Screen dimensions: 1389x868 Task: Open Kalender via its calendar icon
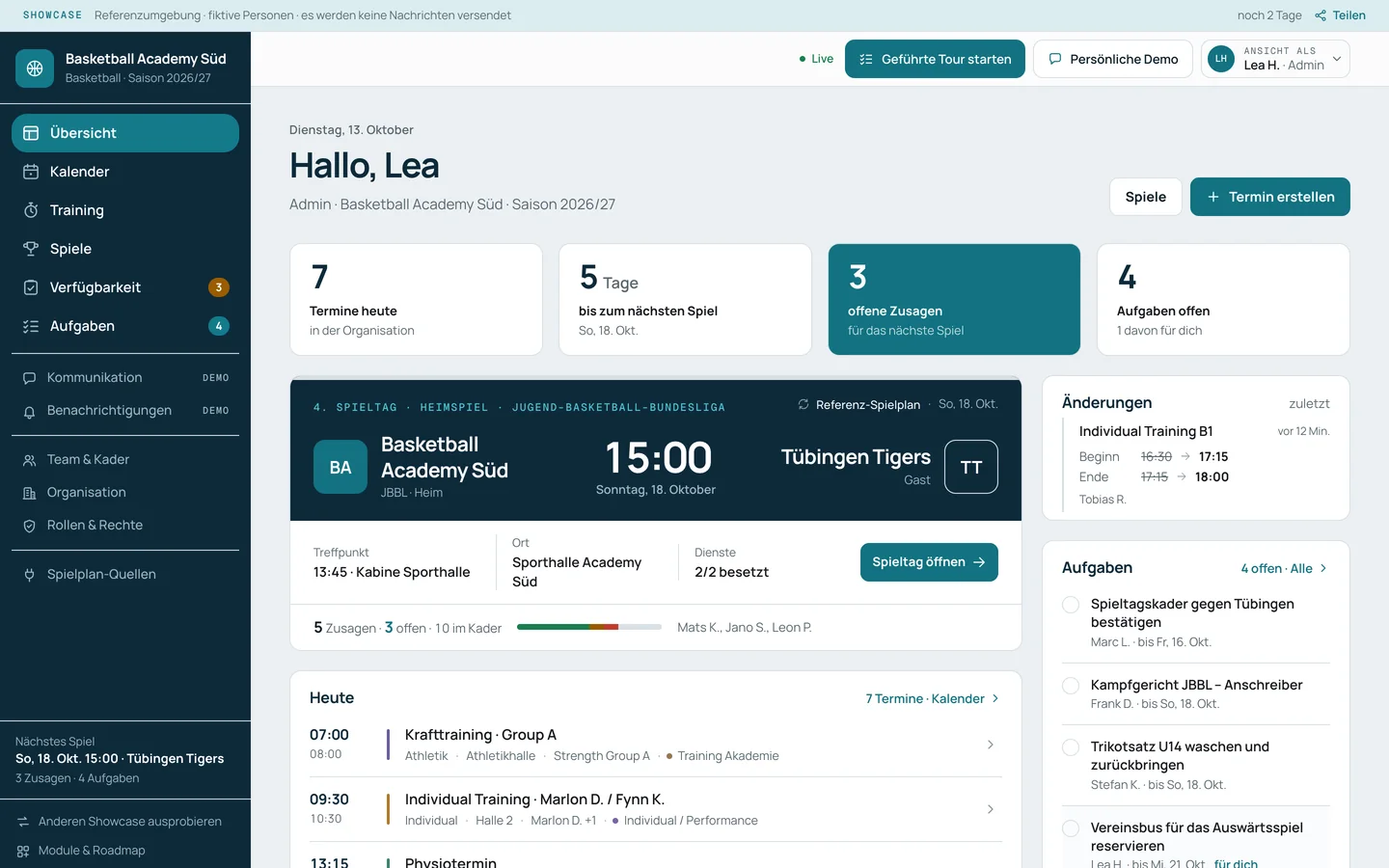(x=31, y=172)
